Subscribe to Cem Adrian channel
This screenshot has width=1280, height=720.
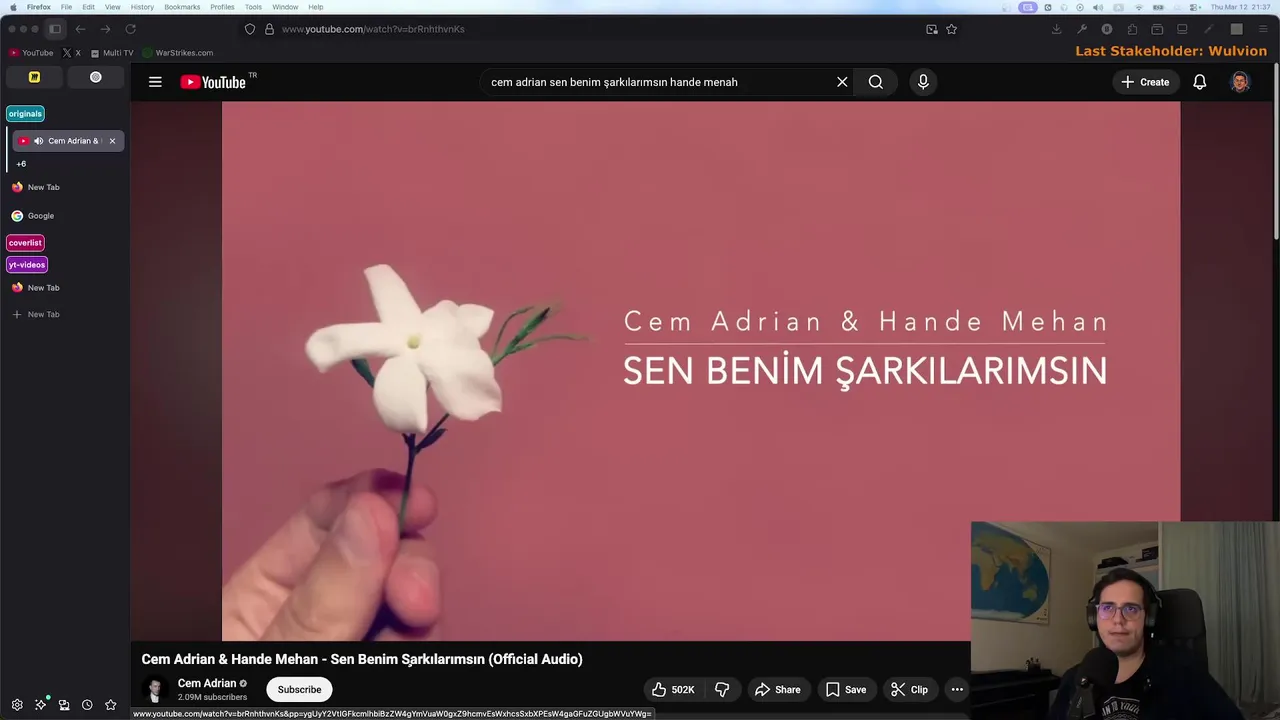[299, 689]
